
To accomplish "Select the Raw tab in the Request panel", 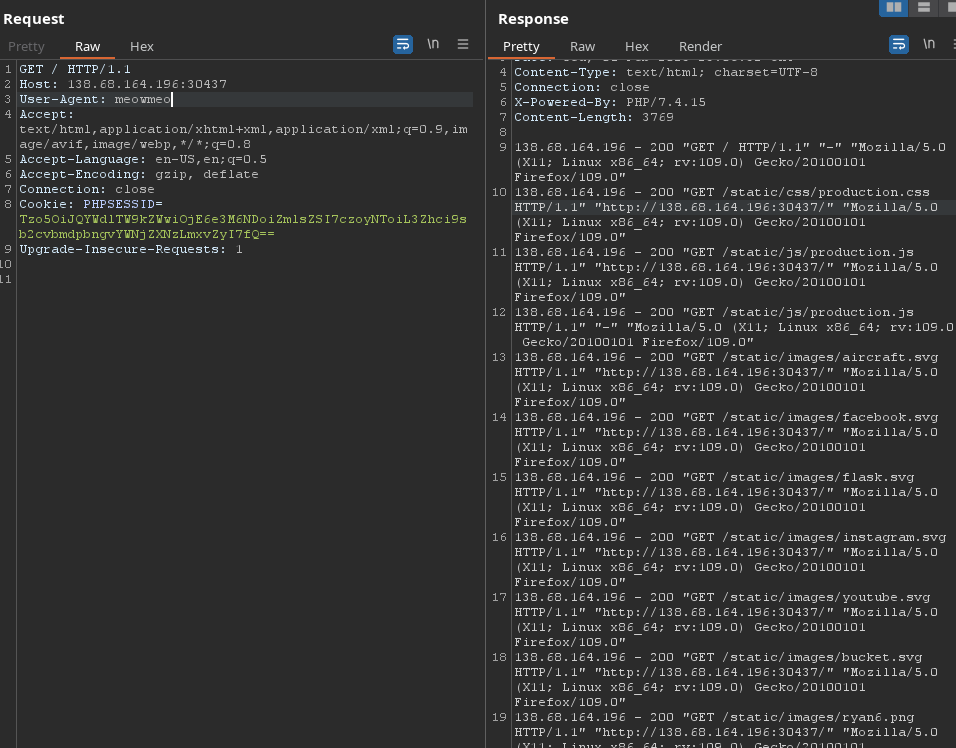I will tap(87, 46).
